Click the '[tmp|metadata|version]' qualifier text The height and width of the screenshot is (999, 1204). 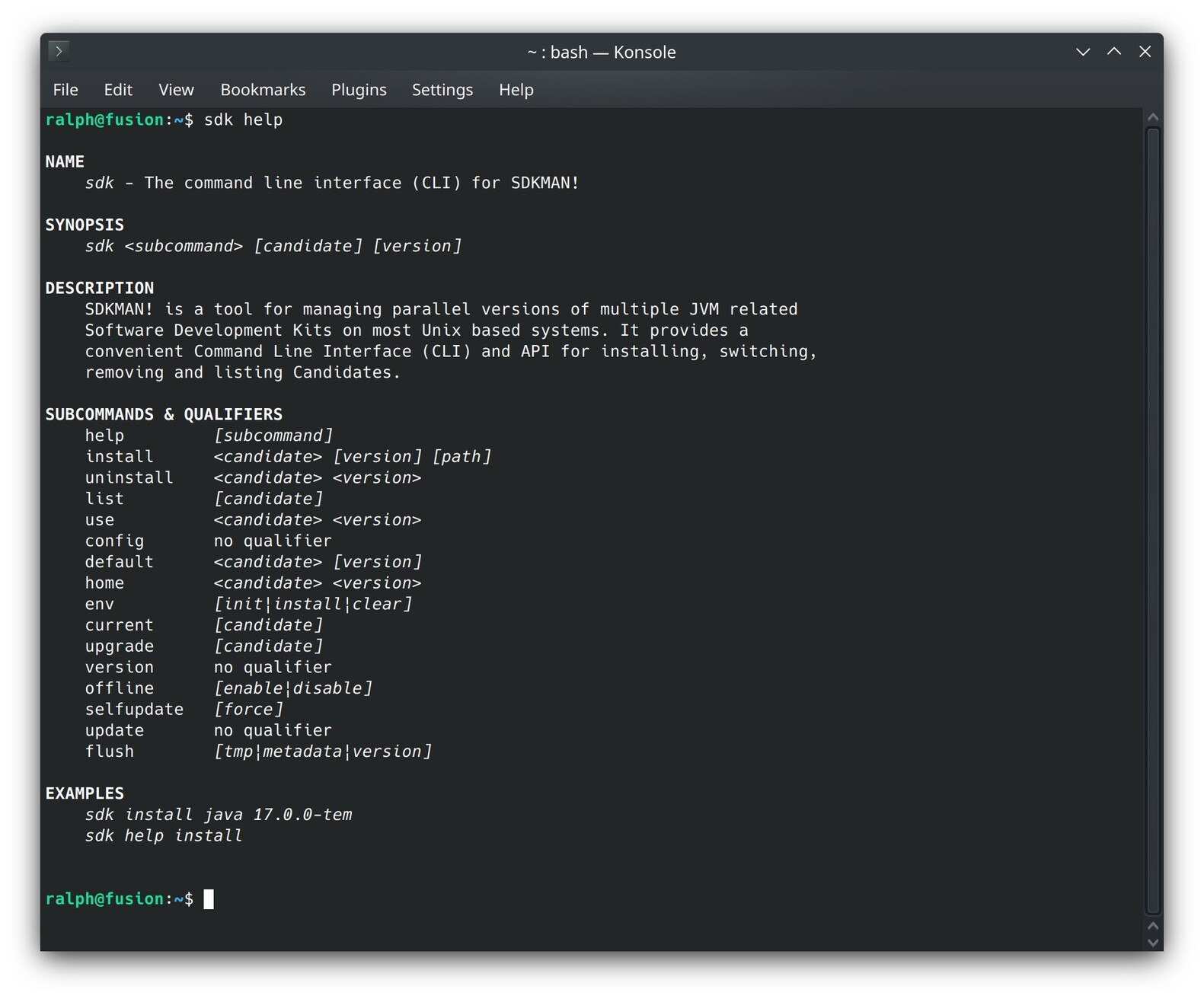[x=323, y=752]
